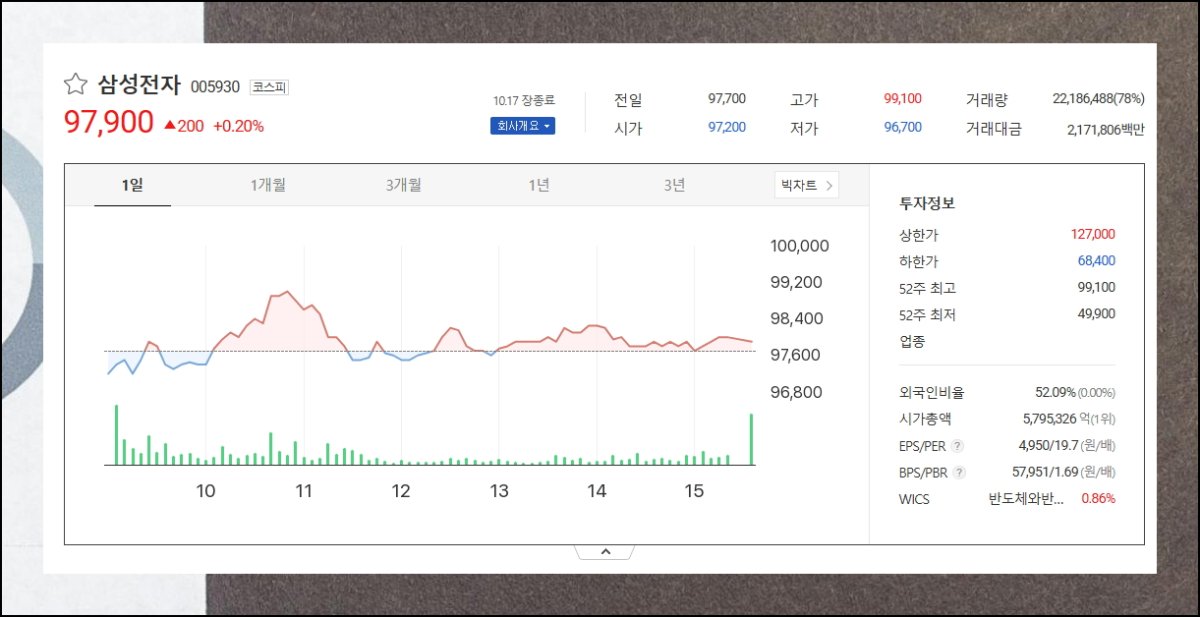Click the 고가 value 99,100 in header
The width and height of the screenshot is (1200, 617).
tap(903, 99)
